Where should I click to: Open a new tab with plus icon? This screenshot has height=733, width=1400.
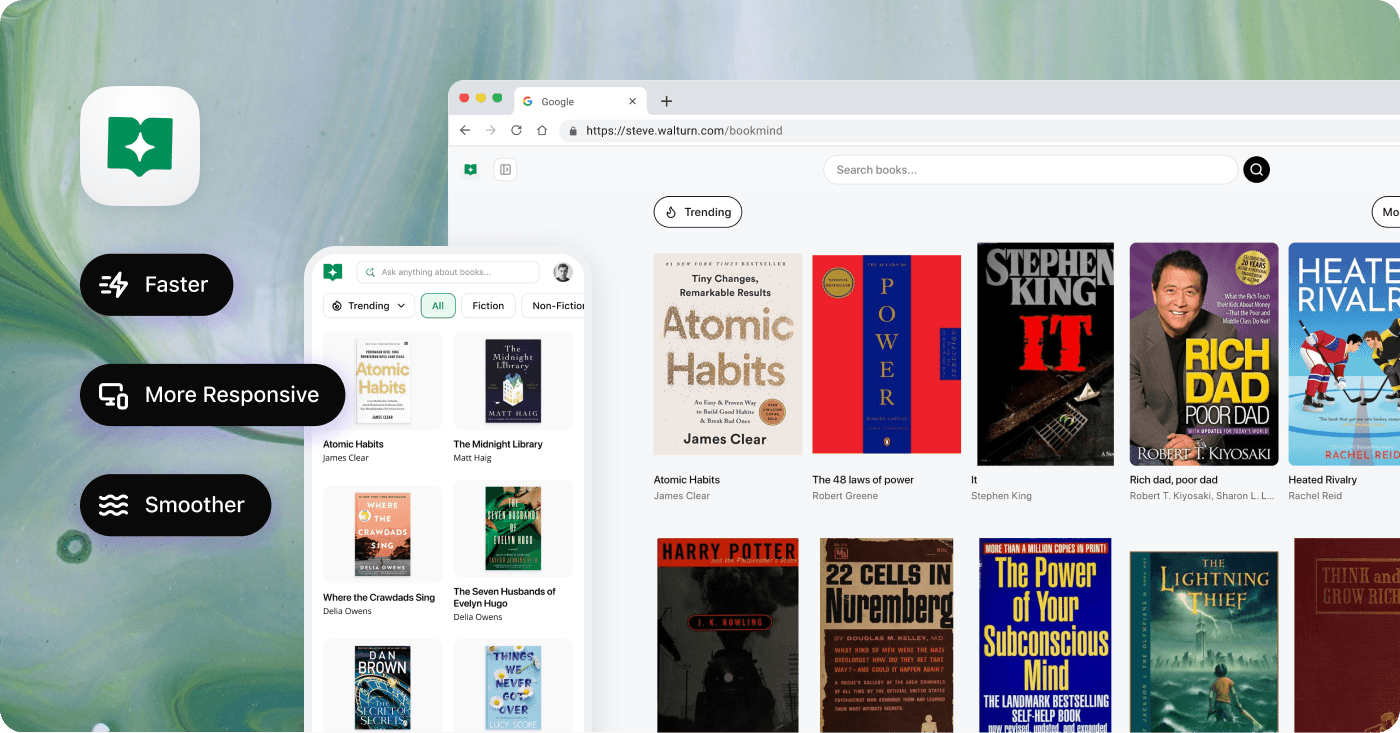click(x=667, y=101)
